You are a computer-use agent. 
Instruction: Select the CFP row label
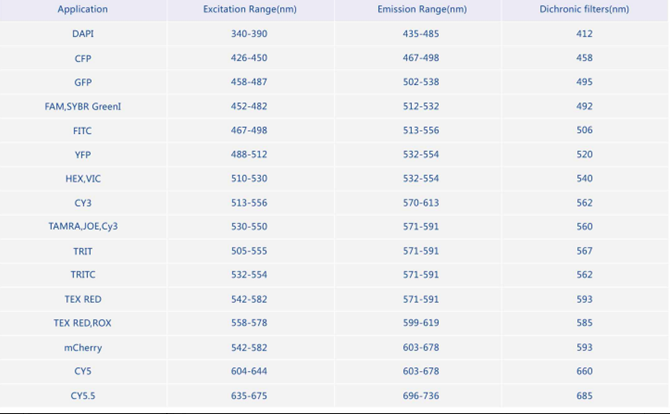pyautogui.click(x=83, y=59)
